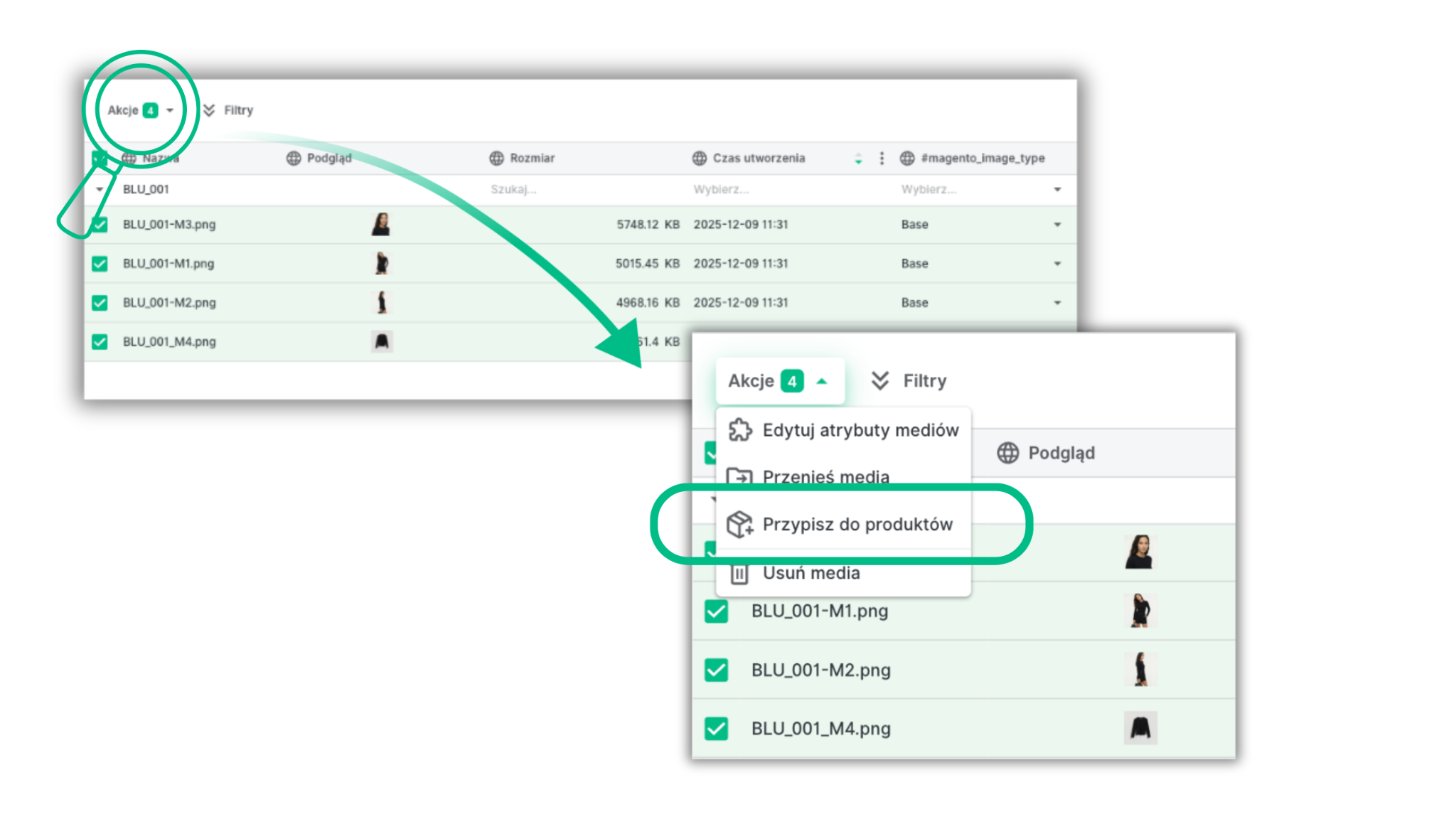Screen dimensions: 1456x819
Task: Click the three-dot menu in Czas utworzenia column
Action: (882, 158)
